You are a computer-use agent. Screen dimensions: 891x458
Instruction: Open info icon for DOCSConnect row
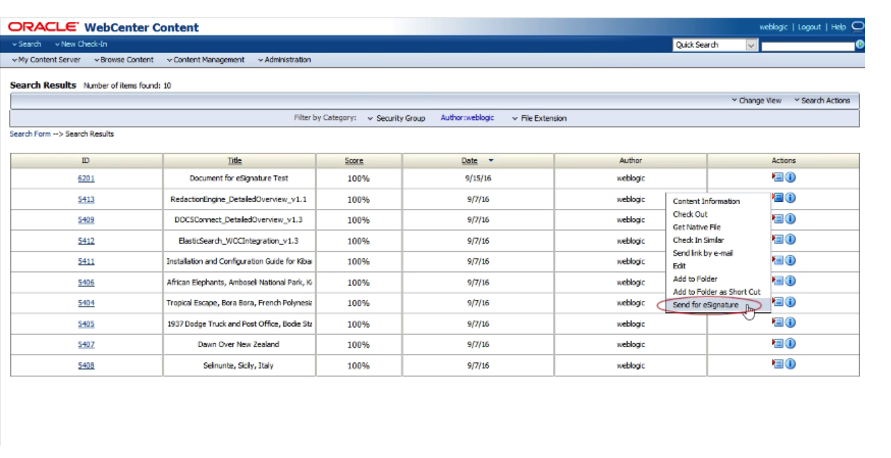(790, 219)
